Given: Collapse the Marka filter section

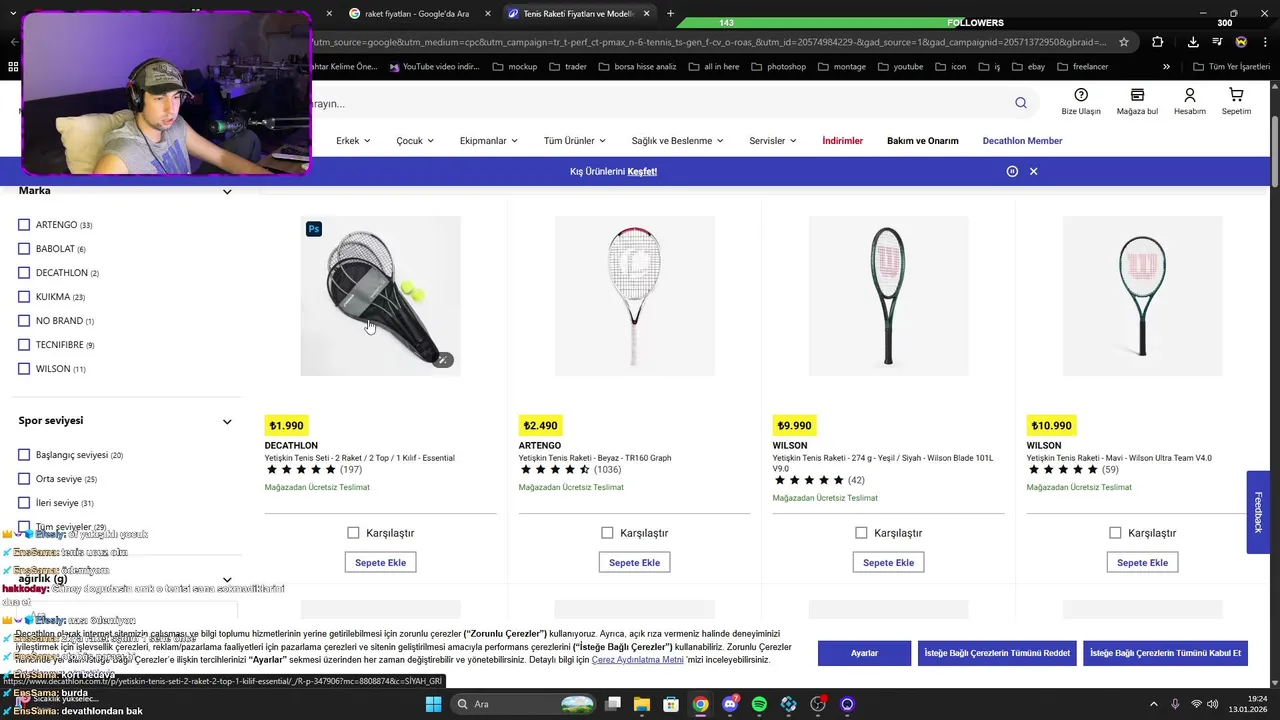Looking at the screenshot, I should tap(227, 191).
